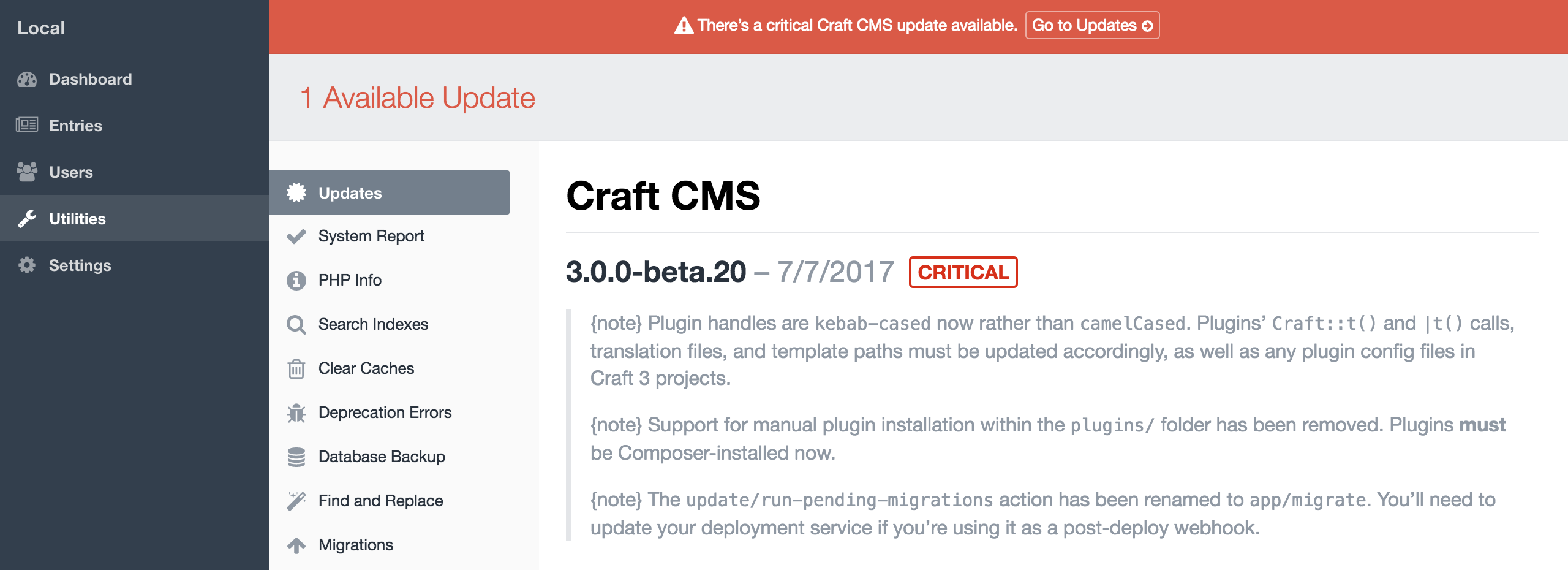Click the Search Indexes magnifier icon

click(x=296, y=324)
